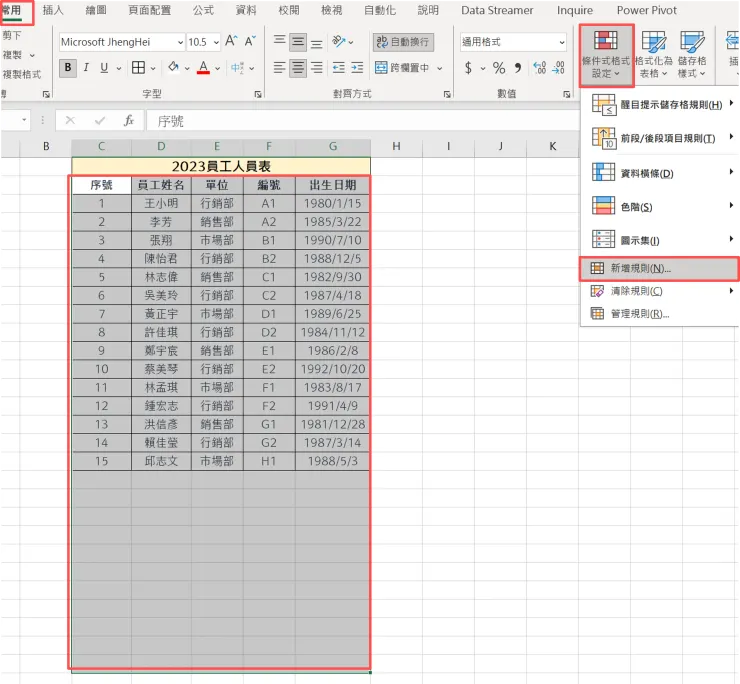Click formula bar Enter checkmark icon
Image resolution: width=740 pixels, height=684 pixels.
[x=100, y=121]
